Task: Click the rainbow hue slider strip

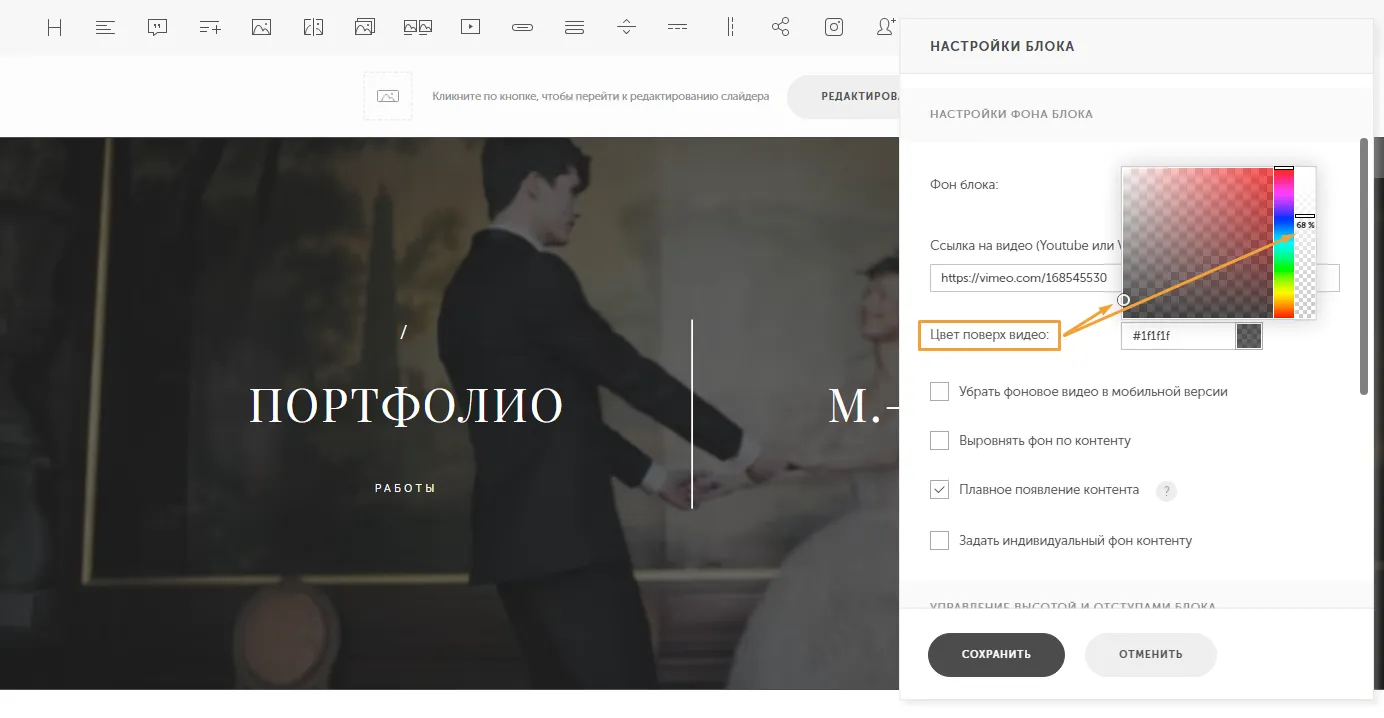Action: [1284, 243]
